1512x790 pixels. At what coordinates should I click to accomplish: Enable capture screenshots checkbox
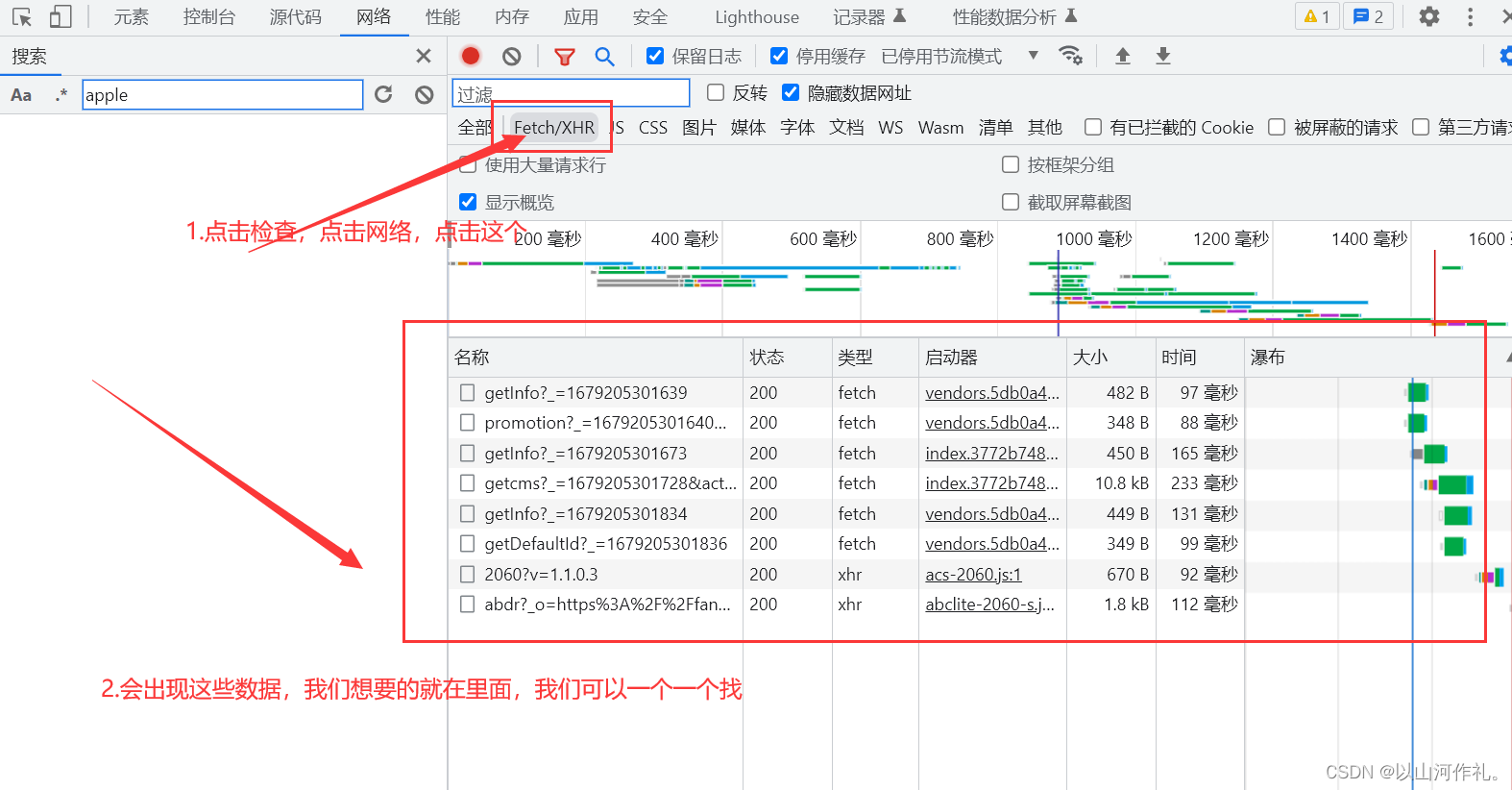point(1011,202)
